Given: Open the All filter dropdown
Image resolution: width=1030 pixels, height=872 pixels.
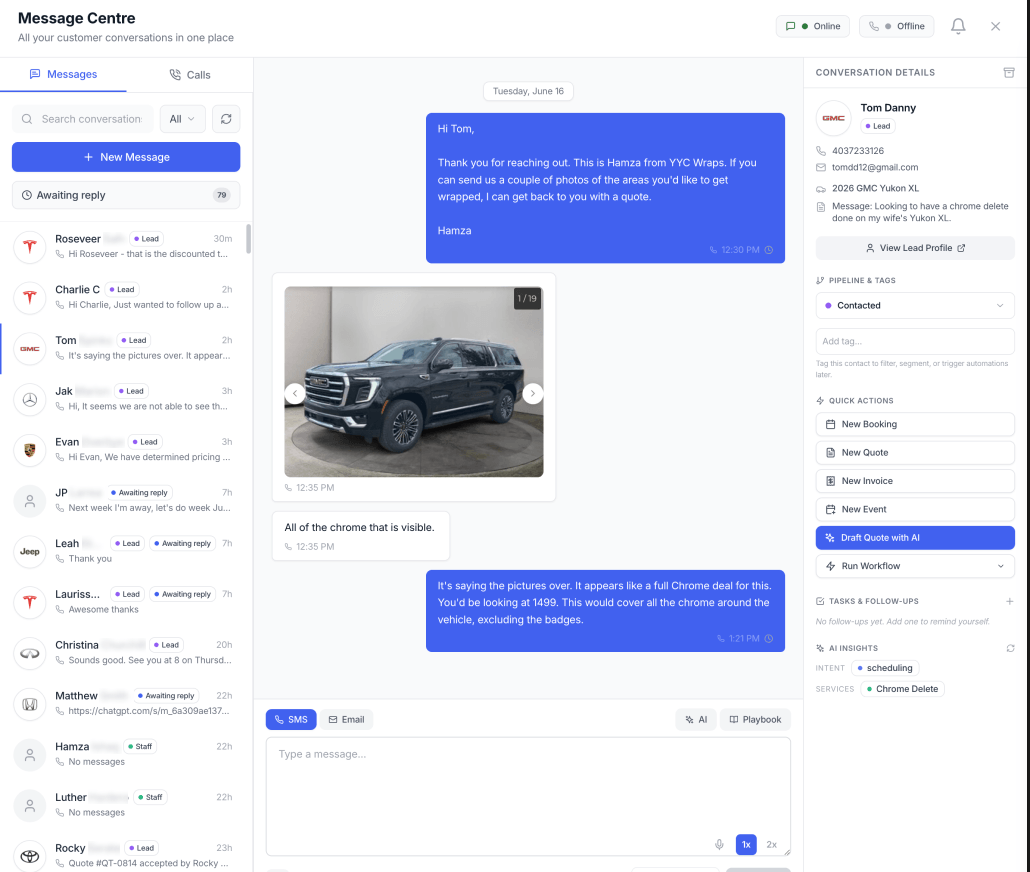Looking at the screenshot, I should coord(183,119).
